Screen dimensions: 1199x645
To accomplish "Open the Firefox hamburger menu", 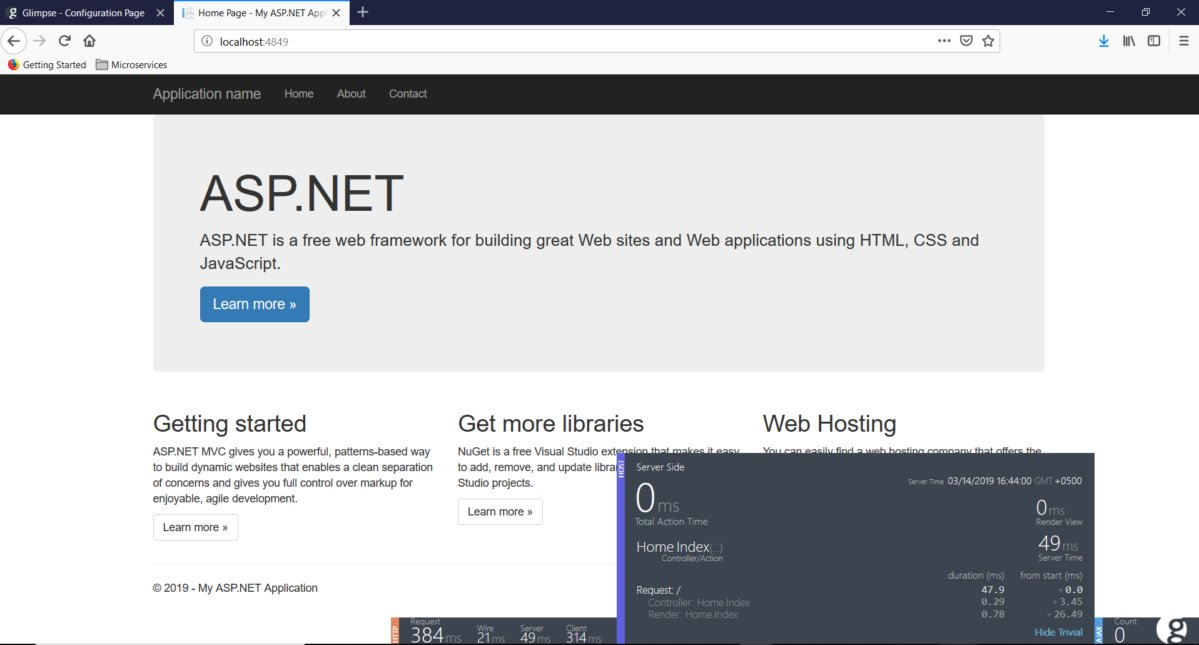I will pyautogui.click(x=1184, y=41).
